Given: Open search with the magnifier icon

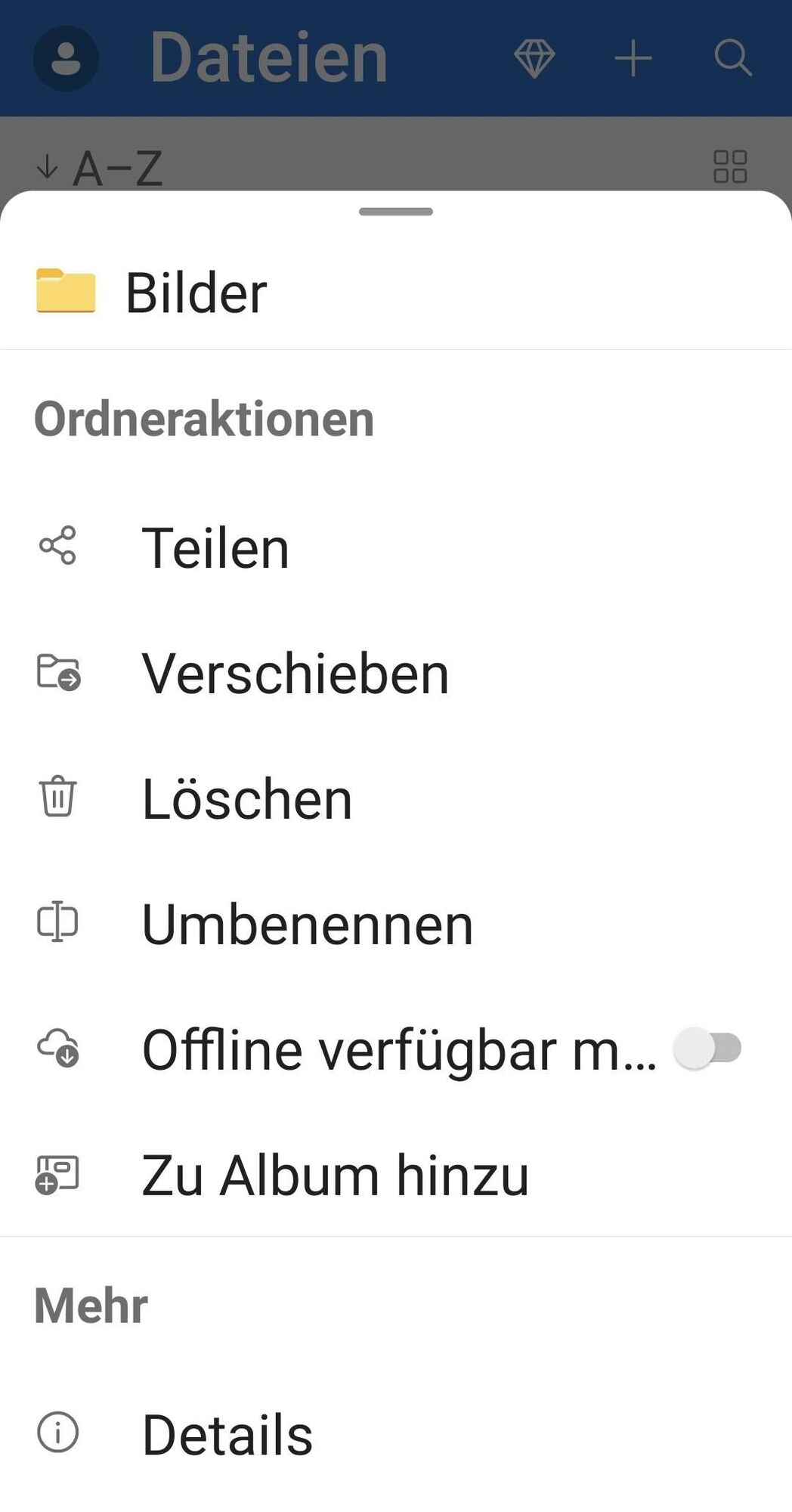Looking at the screenshot, I should point(732,57).
